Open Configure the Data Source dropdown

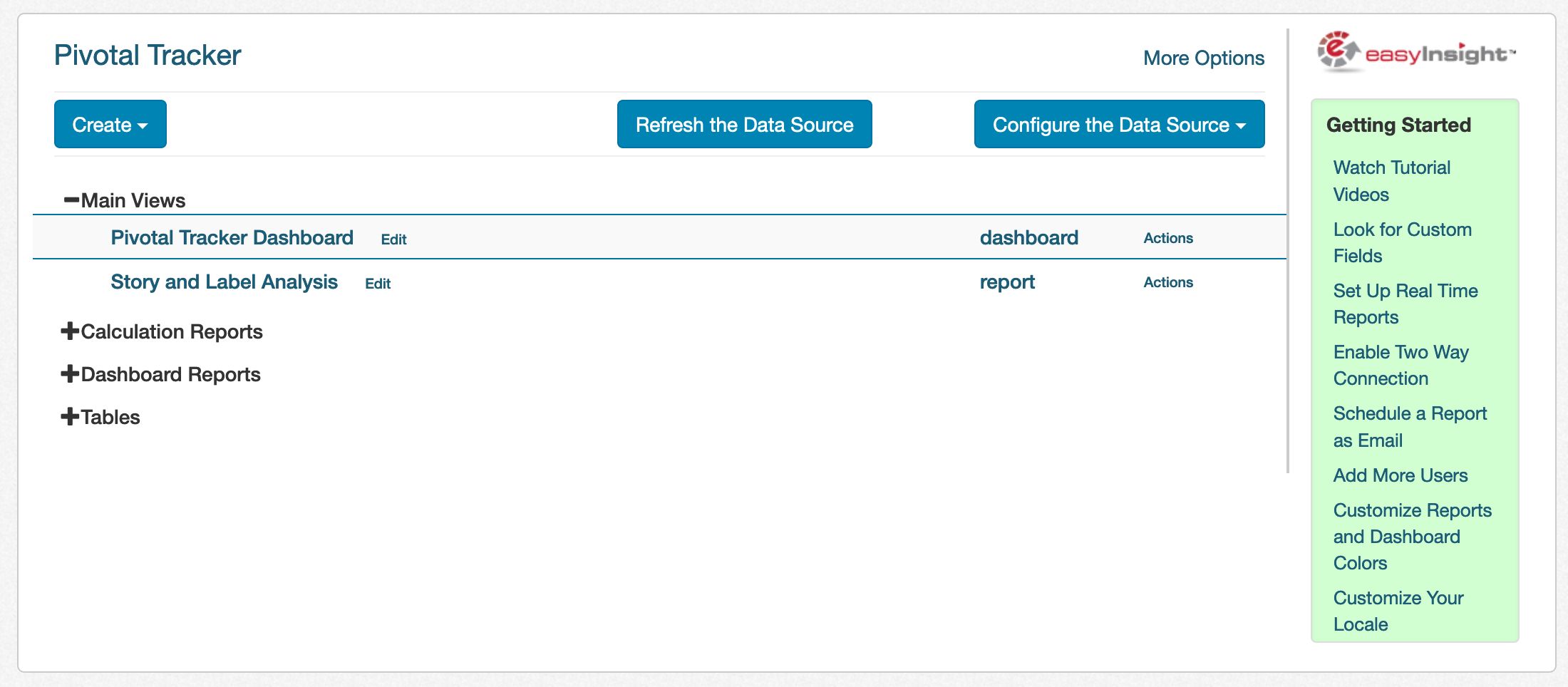[1118, 125]
